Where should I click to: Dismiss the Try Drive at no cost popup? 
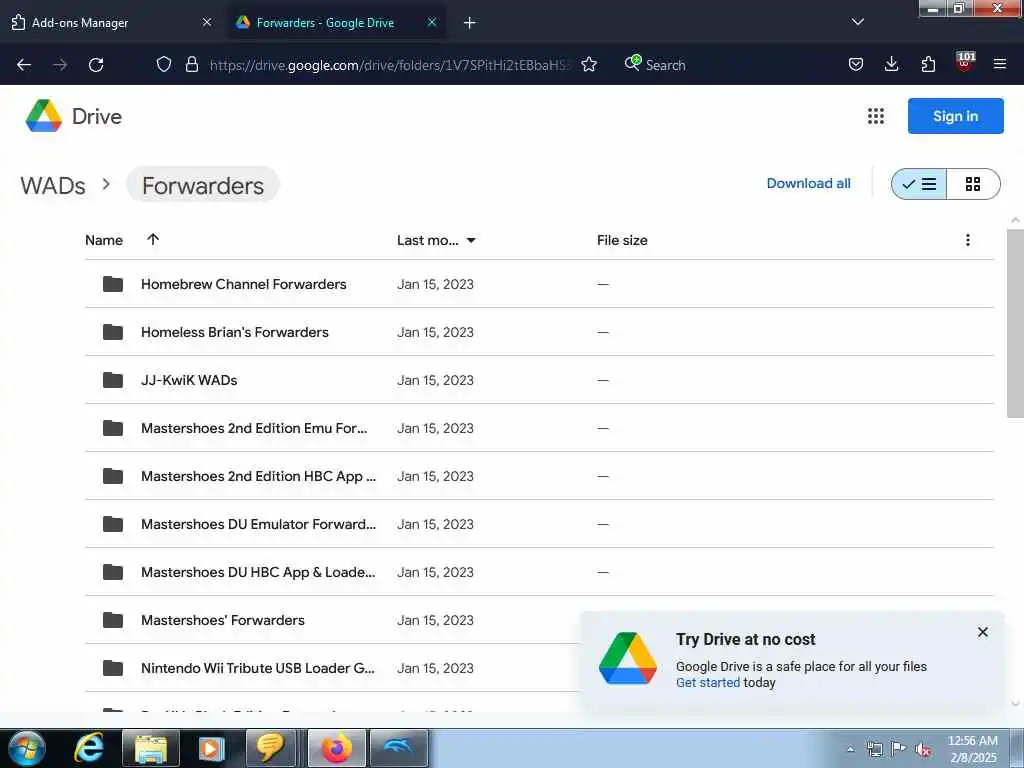[x=982, y=632]
